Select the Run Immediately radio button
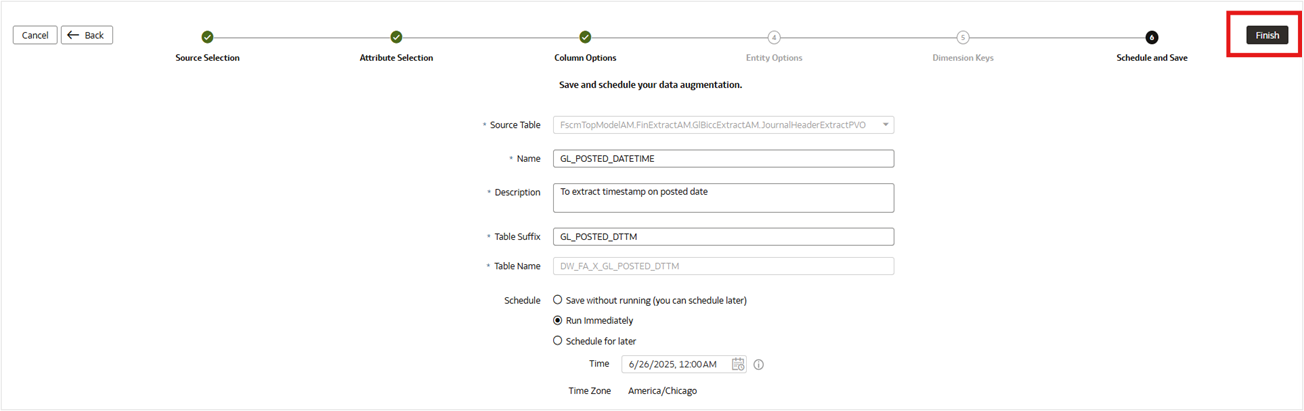This screenshot has height=411, width=1304. tap(558, 321)
